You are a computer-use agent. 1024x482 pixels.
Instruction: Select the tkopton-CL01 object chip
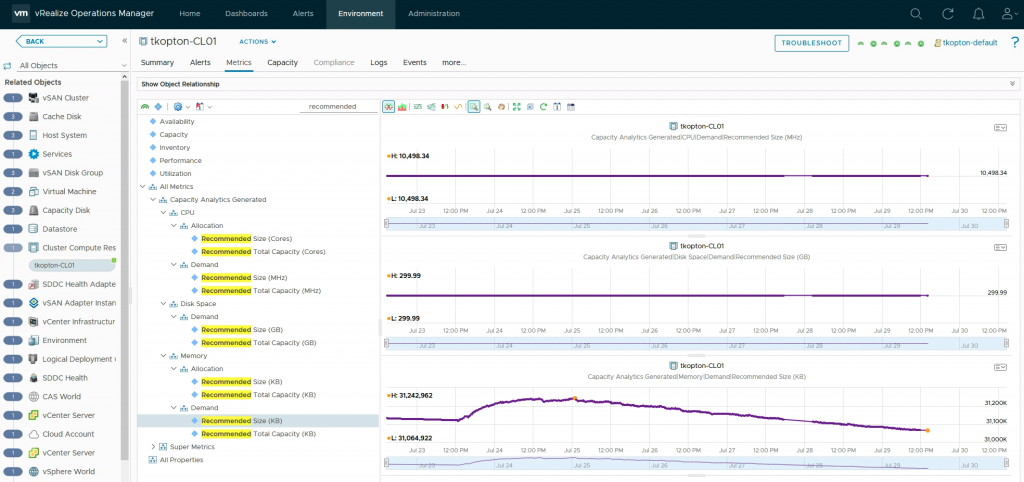pos(72,265)
